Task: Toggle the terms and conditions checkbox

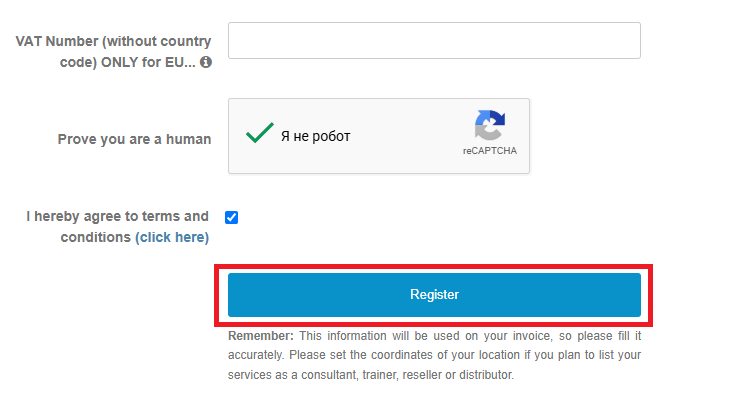Action: (x=231, y=217)
